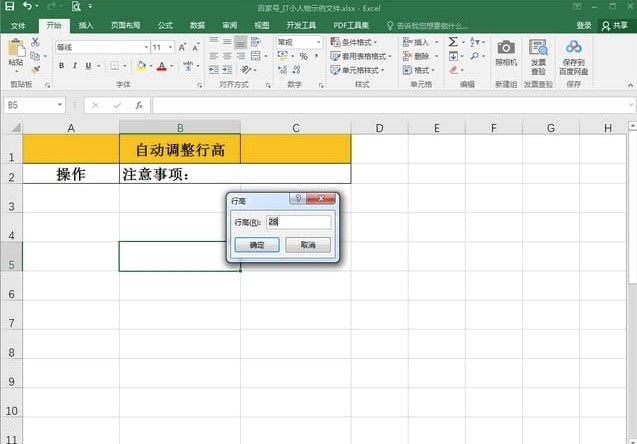This screenshot has height=444, width=637.
Task: Click the camera (照相机) icon
Action: 506,49
